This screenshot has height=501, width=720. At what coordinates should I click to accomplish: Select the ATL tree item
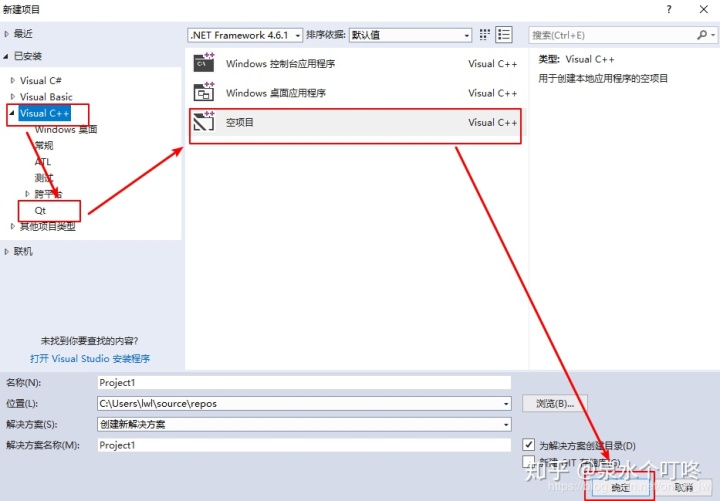point(43,162)
